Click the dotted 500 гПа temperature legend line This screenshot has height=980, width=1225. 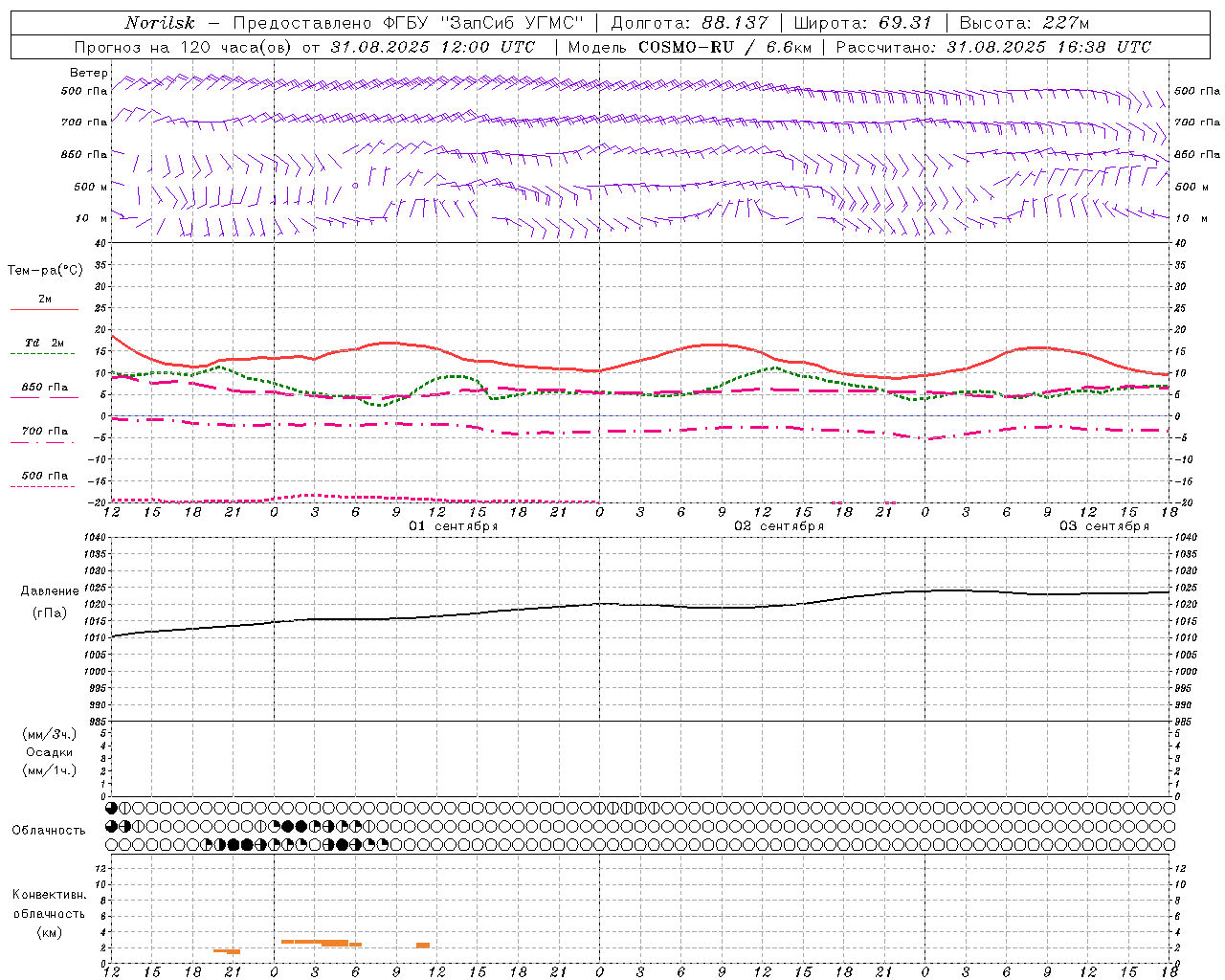pyautogui.click(x=42, y=486)
